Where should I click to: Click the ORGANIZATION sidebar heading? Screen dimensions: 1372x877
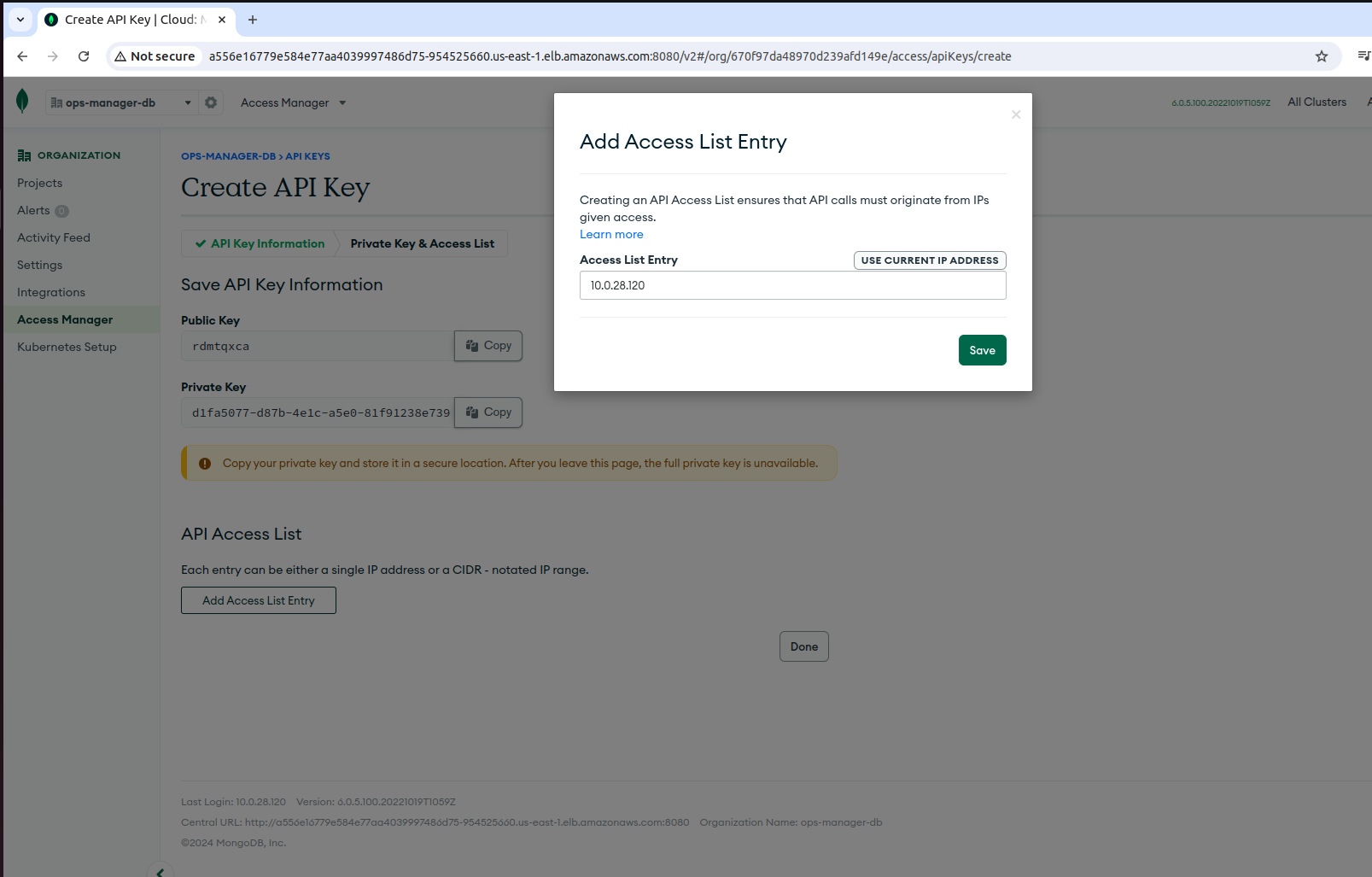point(69,155)
